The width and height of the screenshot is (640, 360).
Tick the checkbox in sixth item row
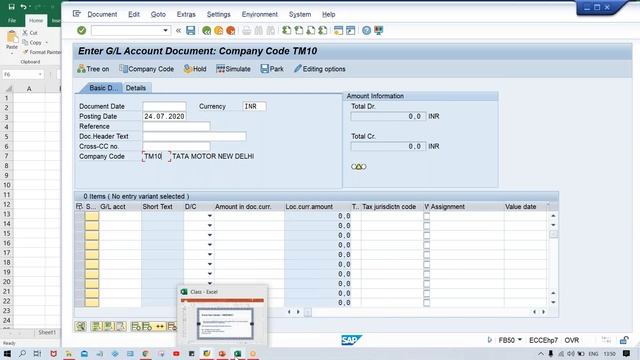(427, 264)
